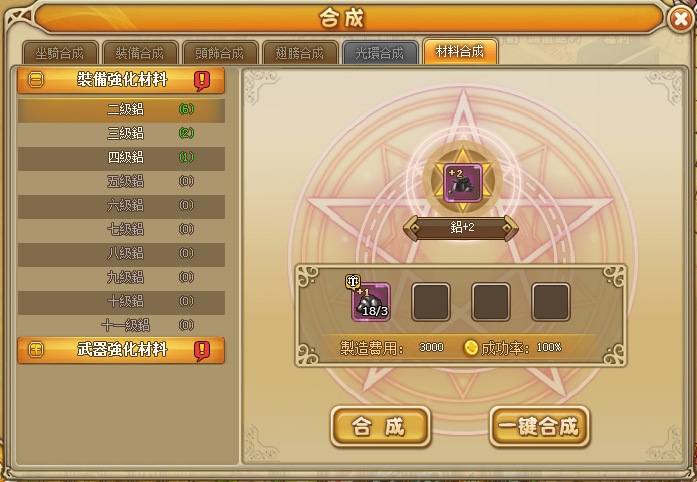Viewport: 697px width, 482px height.
Task: Click the red alert icon on 武器強化材料
Action: tap(202, 351)
